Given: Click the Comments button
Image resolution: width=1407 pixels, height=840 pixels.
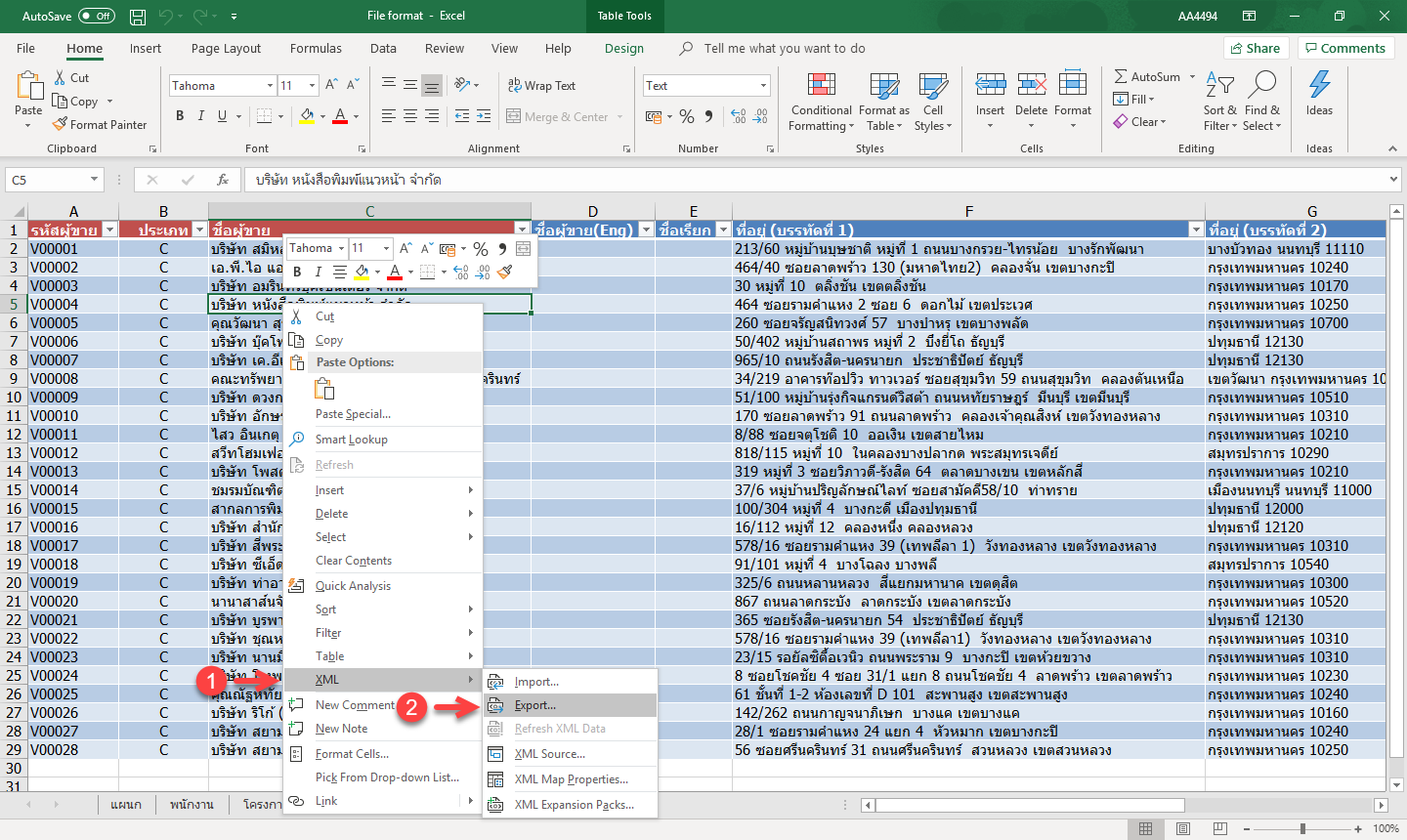Looking at the screenshot, I should [1344, 48].
